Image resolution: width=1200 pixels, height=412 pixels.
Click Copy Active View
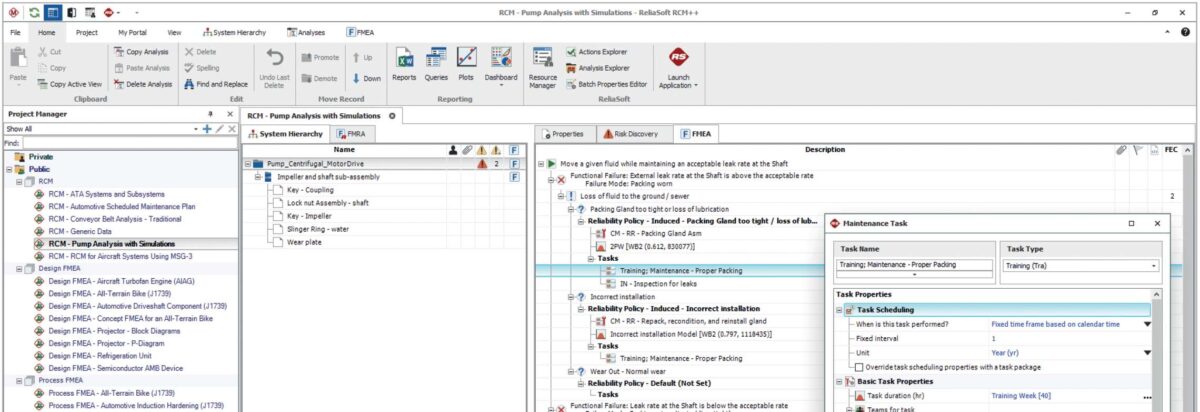[x=69, y=84]
